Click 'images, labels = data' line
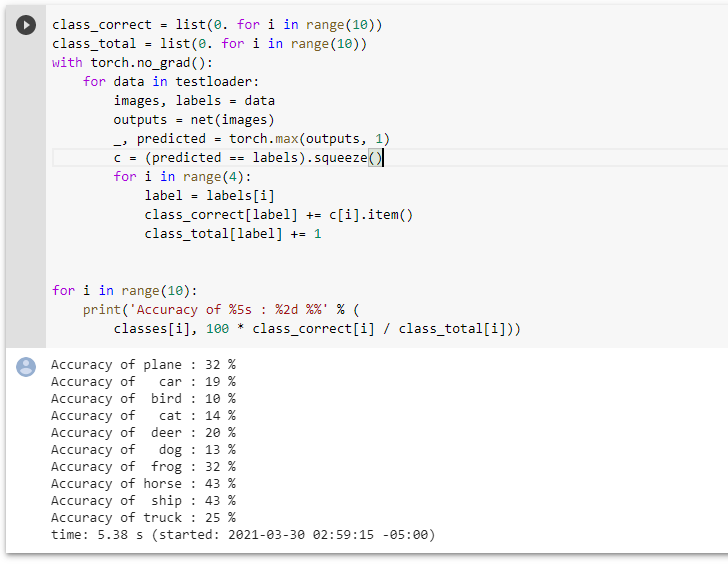Viewport: 728px width, 564px height. (194, 101)
